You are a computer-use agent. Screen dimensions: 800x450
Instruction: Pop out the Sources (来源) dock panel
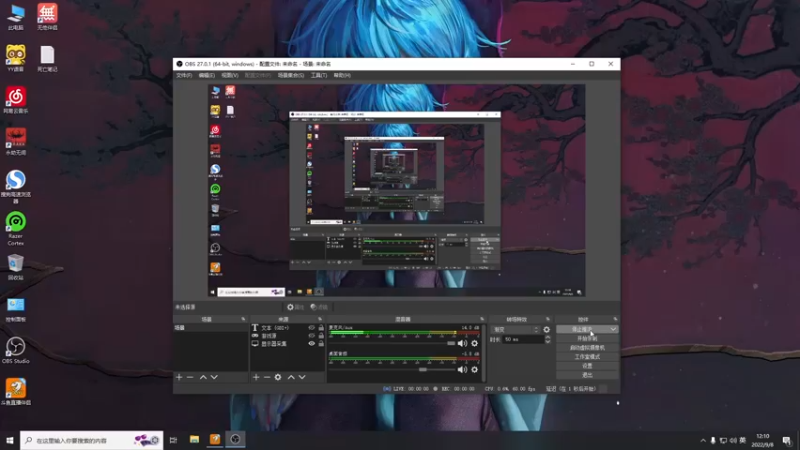pyautogui.click(x=320, y=319)
